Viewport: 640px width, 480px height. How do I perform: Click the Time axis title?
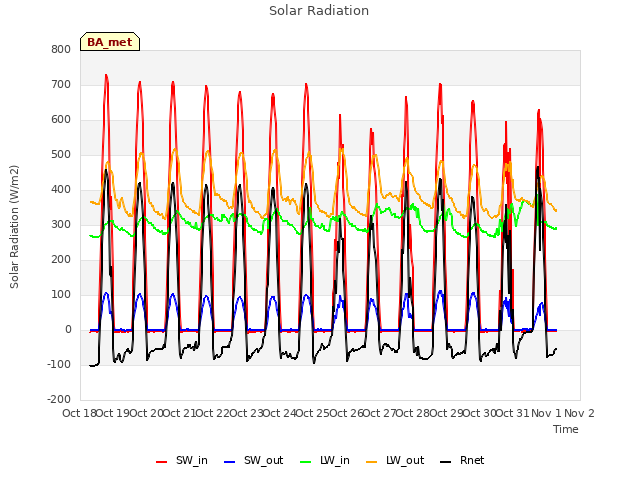pos(566,429)
